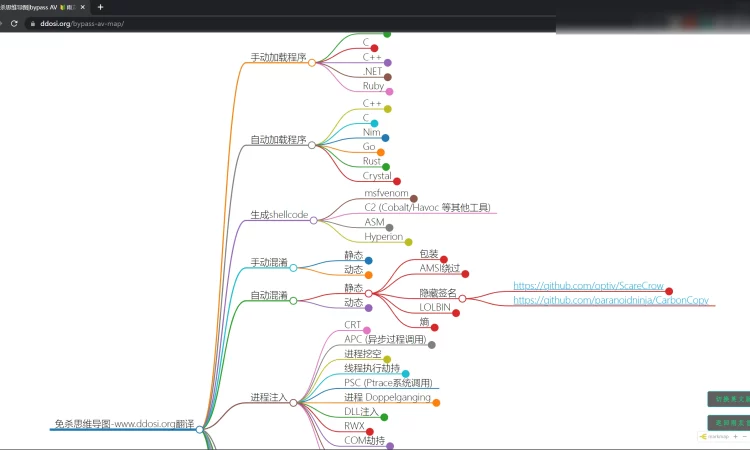Expand the red dot next to 包装
Screen dimensions: 750x450
click(x=444, y=260)
